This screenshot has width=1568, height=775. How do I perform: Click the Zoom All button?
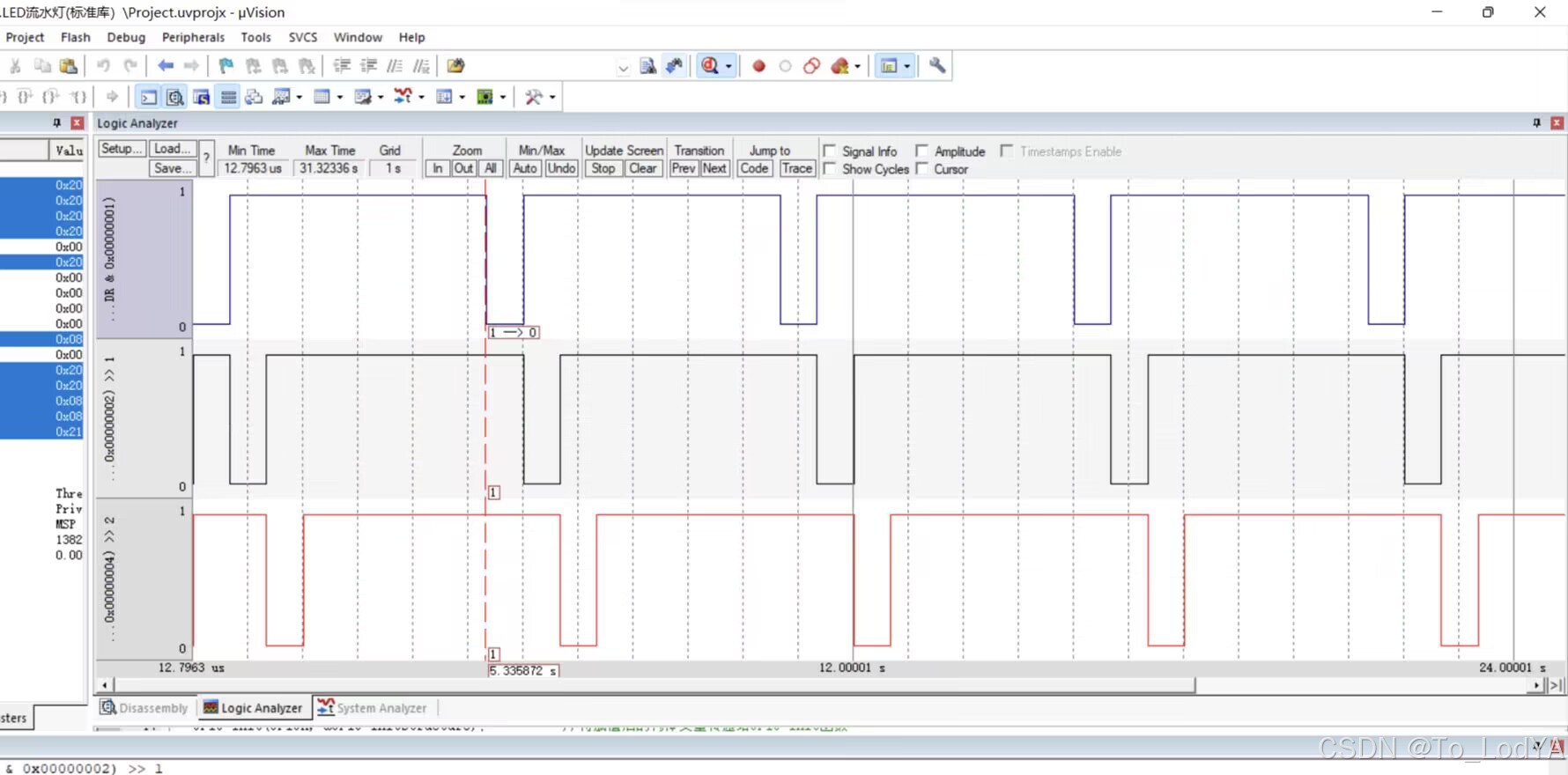point(491,168)
